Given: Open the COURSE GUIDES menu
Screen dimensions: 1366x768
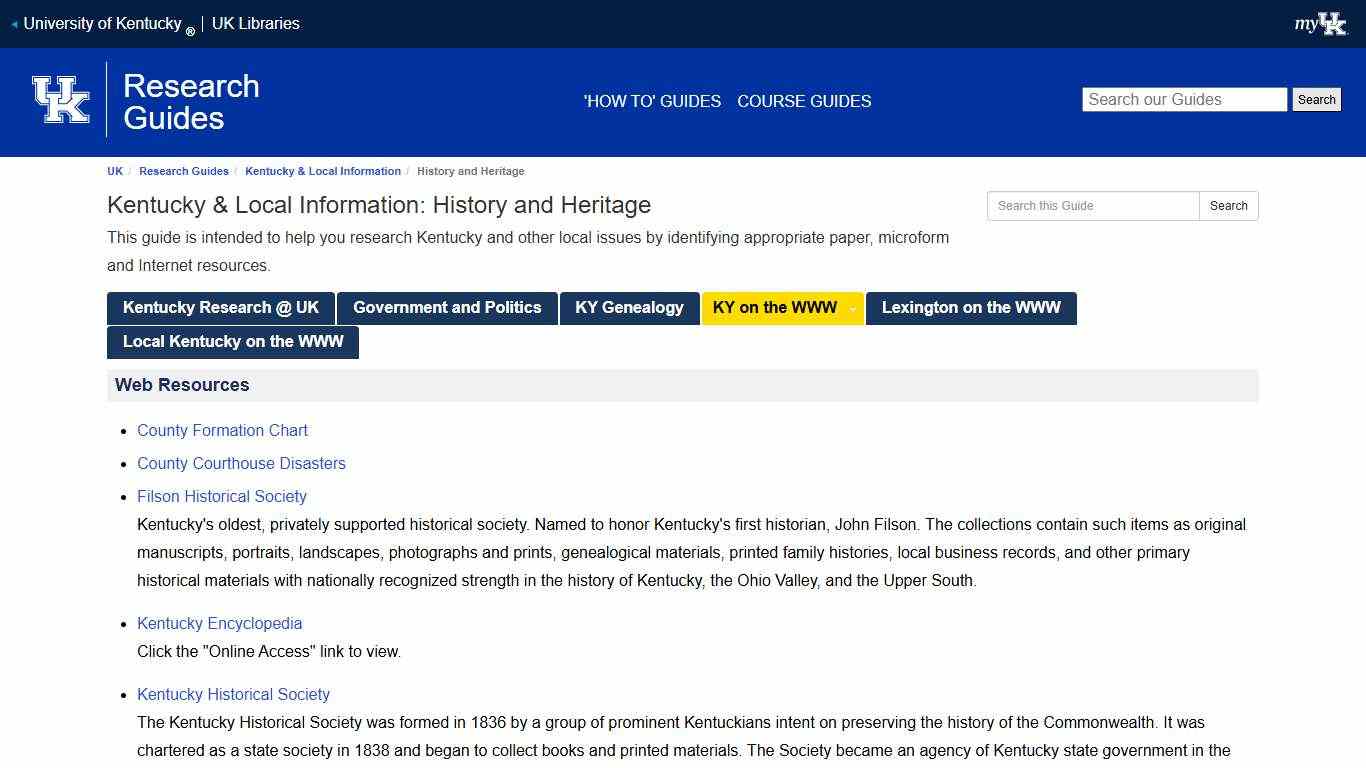Looking at the screenshot, I should click(x=804, y=101).
